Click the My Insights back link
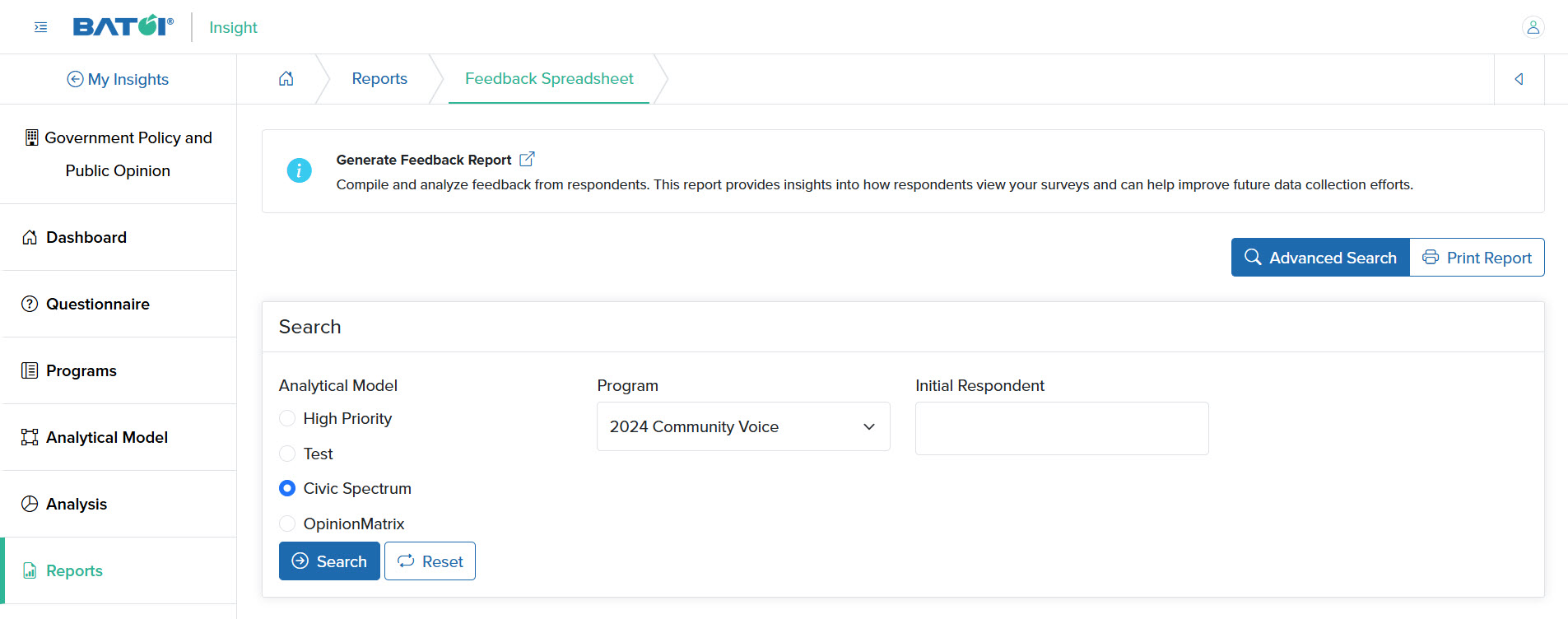The width and height of the screenshot is (1568, 619). (x=118, y=79)
